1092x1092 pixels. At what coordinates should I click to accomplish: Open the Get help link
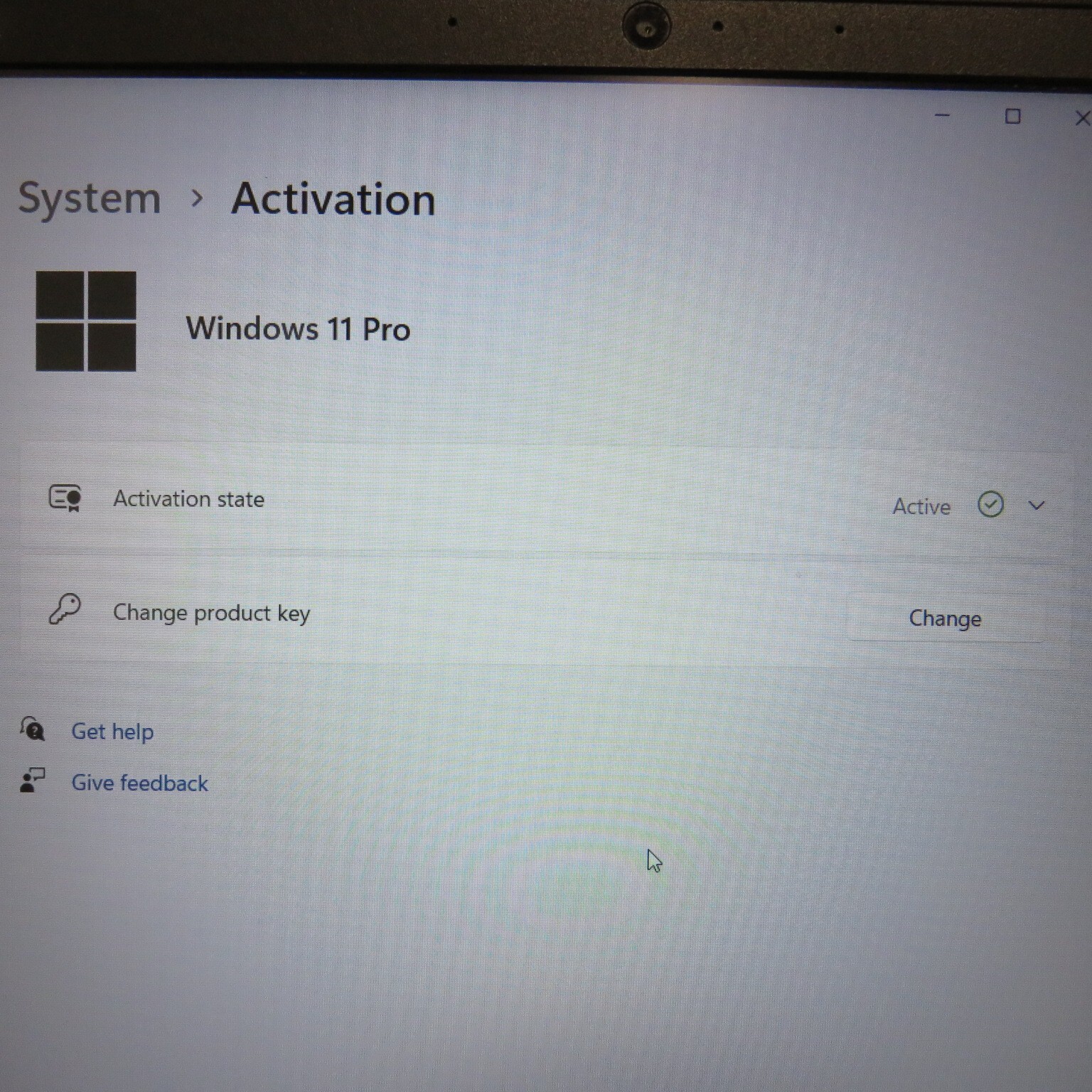[x=112, y=732]
